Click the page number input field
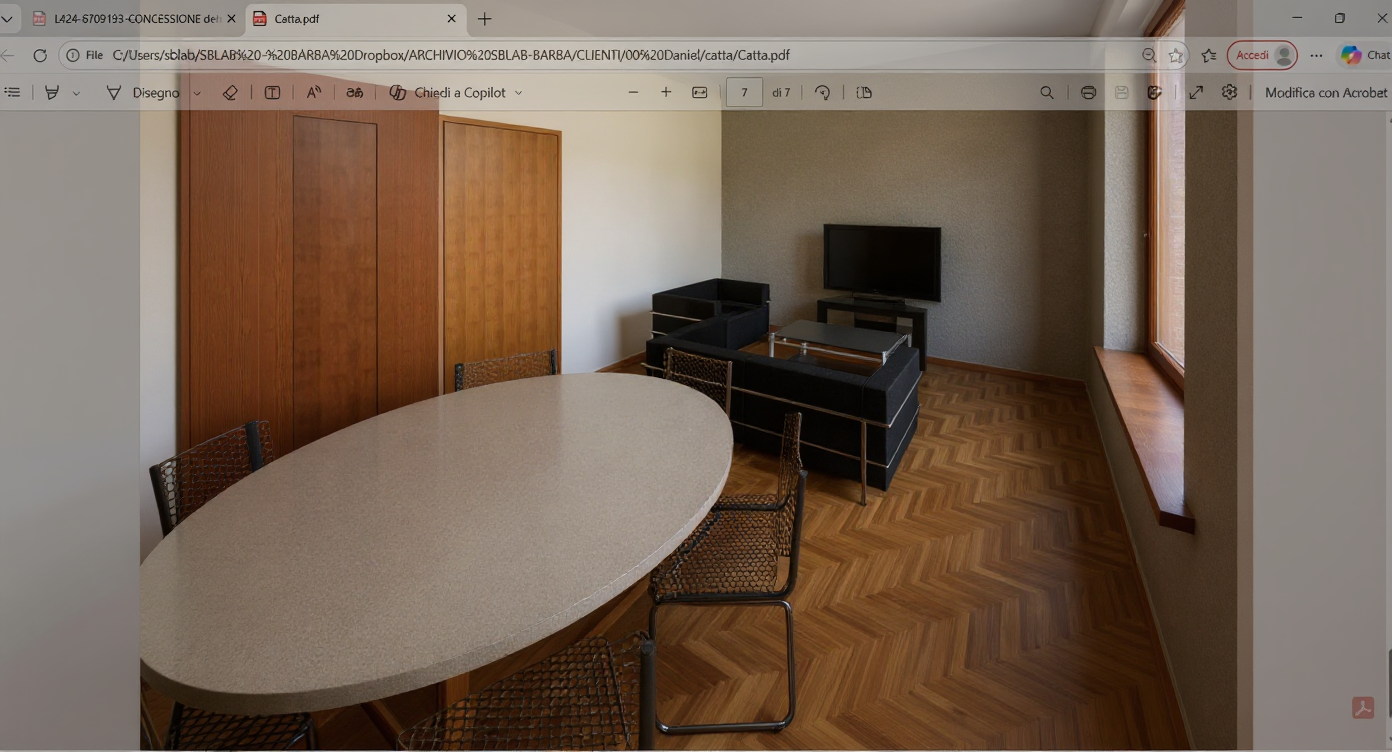This screenshot has width=1392, height=752. point(744,92)
